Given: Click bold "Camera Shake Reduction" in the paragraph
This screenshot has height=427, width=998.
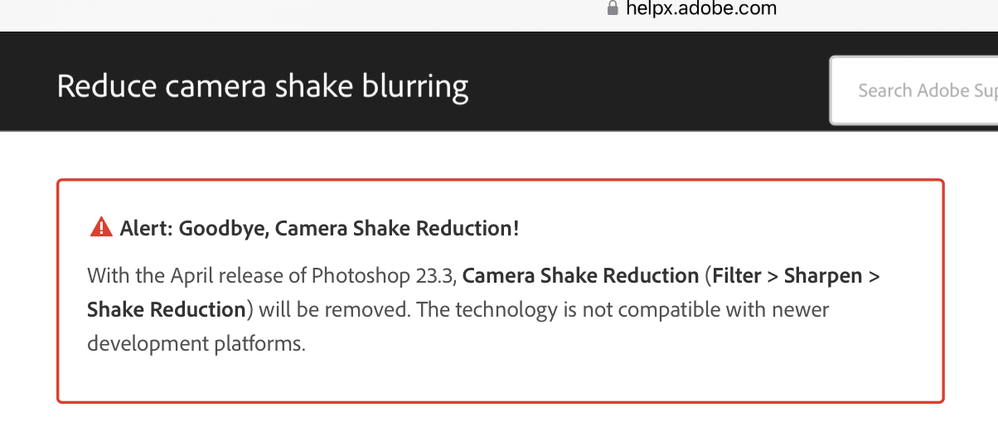Looking at the screenshot, I should [580, 275].
